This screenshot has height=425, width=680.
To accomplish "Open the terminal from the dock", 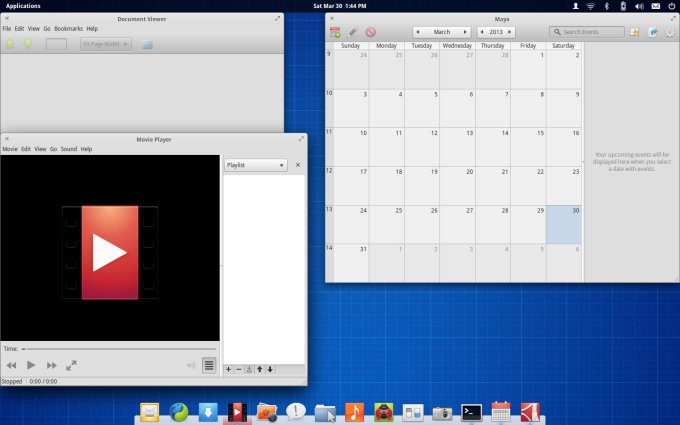I will [x=471, y=412].
